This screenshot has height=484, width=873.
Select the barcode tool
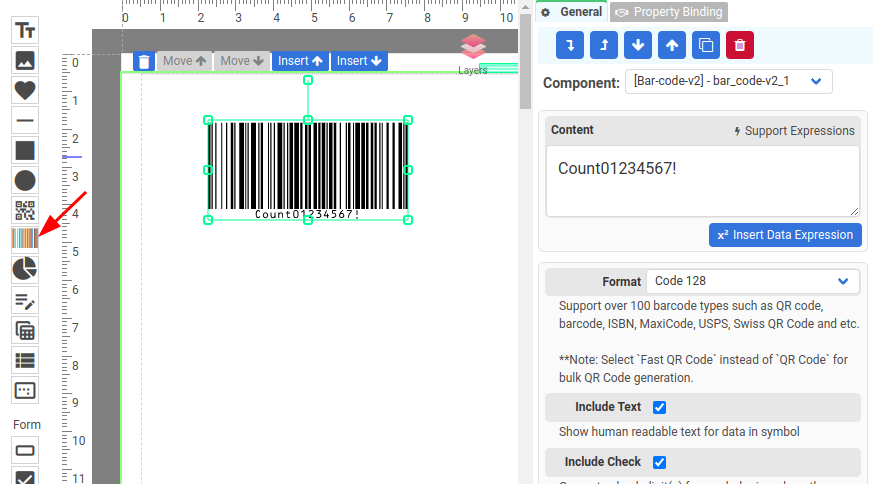point(25,239)
